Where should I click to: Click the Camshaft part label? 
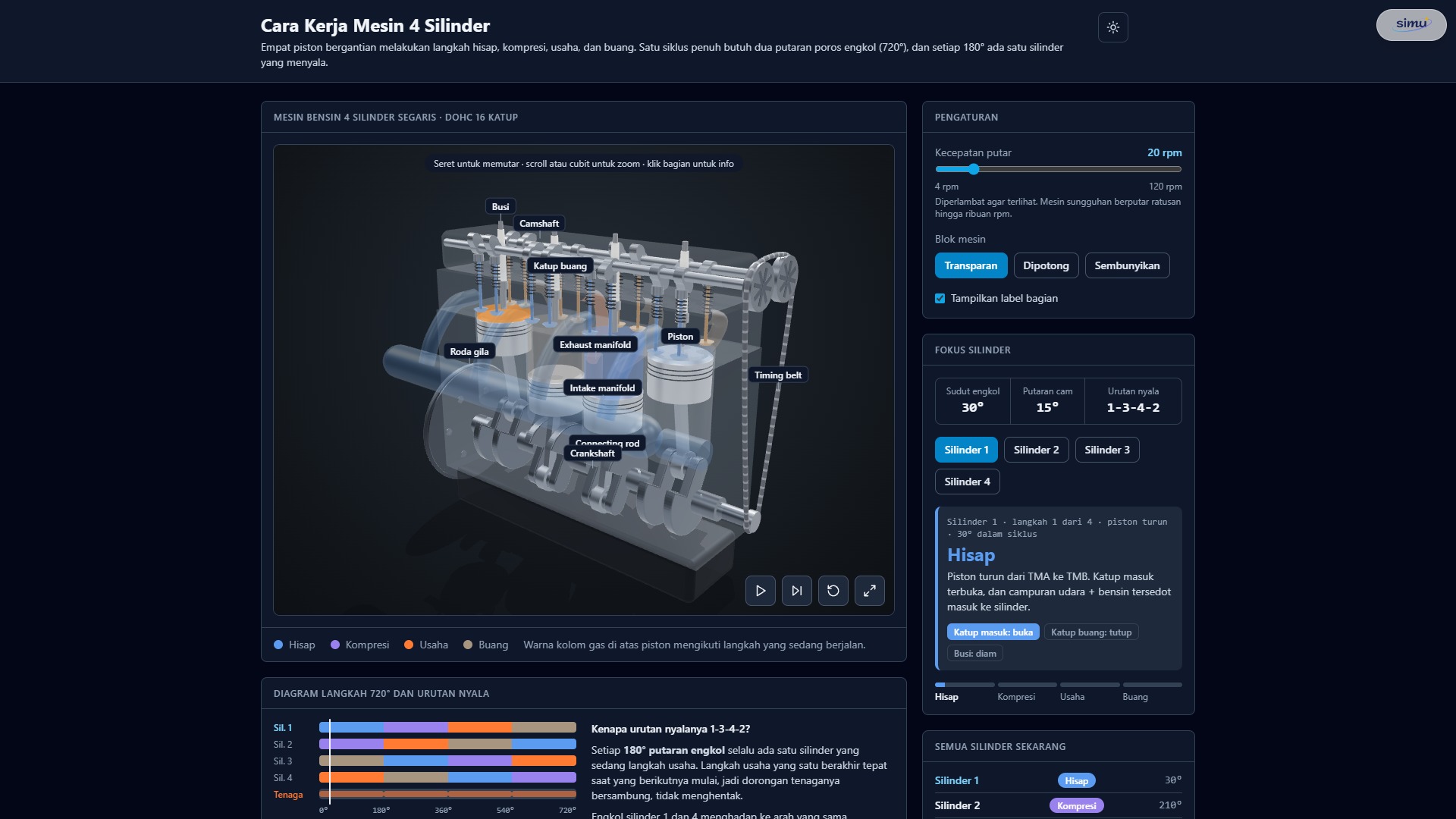click(539, 223)
